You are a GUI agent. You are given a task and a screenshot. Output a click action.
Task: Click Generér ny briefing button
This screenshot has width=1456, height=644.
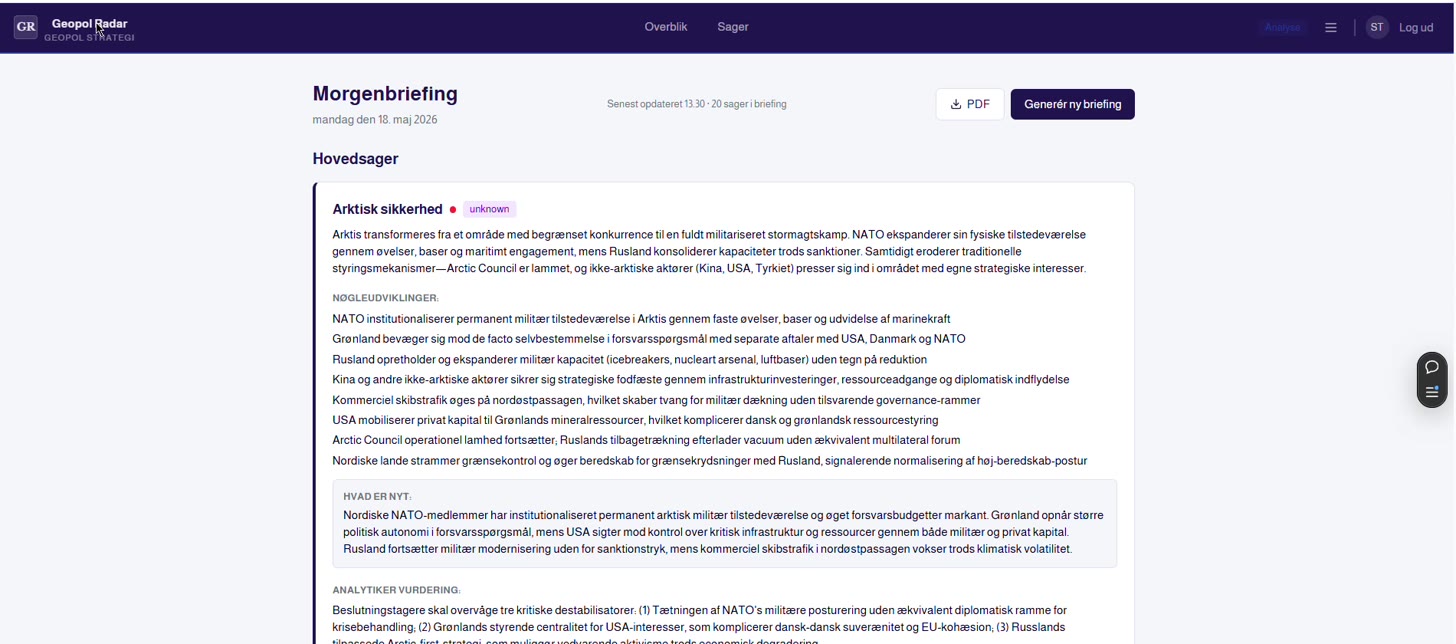(x=1072, y=104)
